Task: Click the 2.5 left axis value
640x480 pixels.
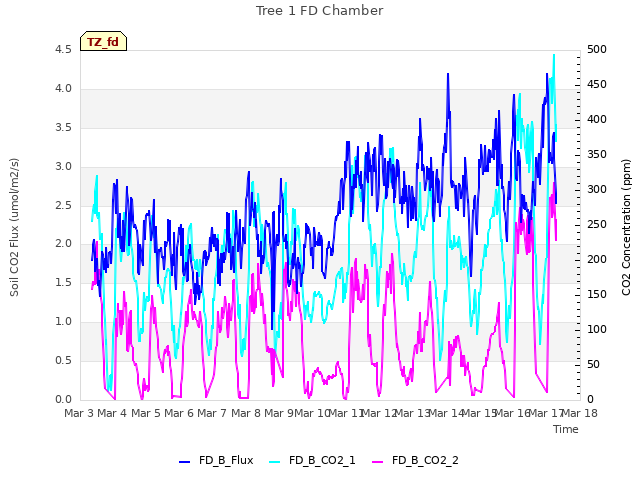Action: pyautogui.click(x=63, y=205)
